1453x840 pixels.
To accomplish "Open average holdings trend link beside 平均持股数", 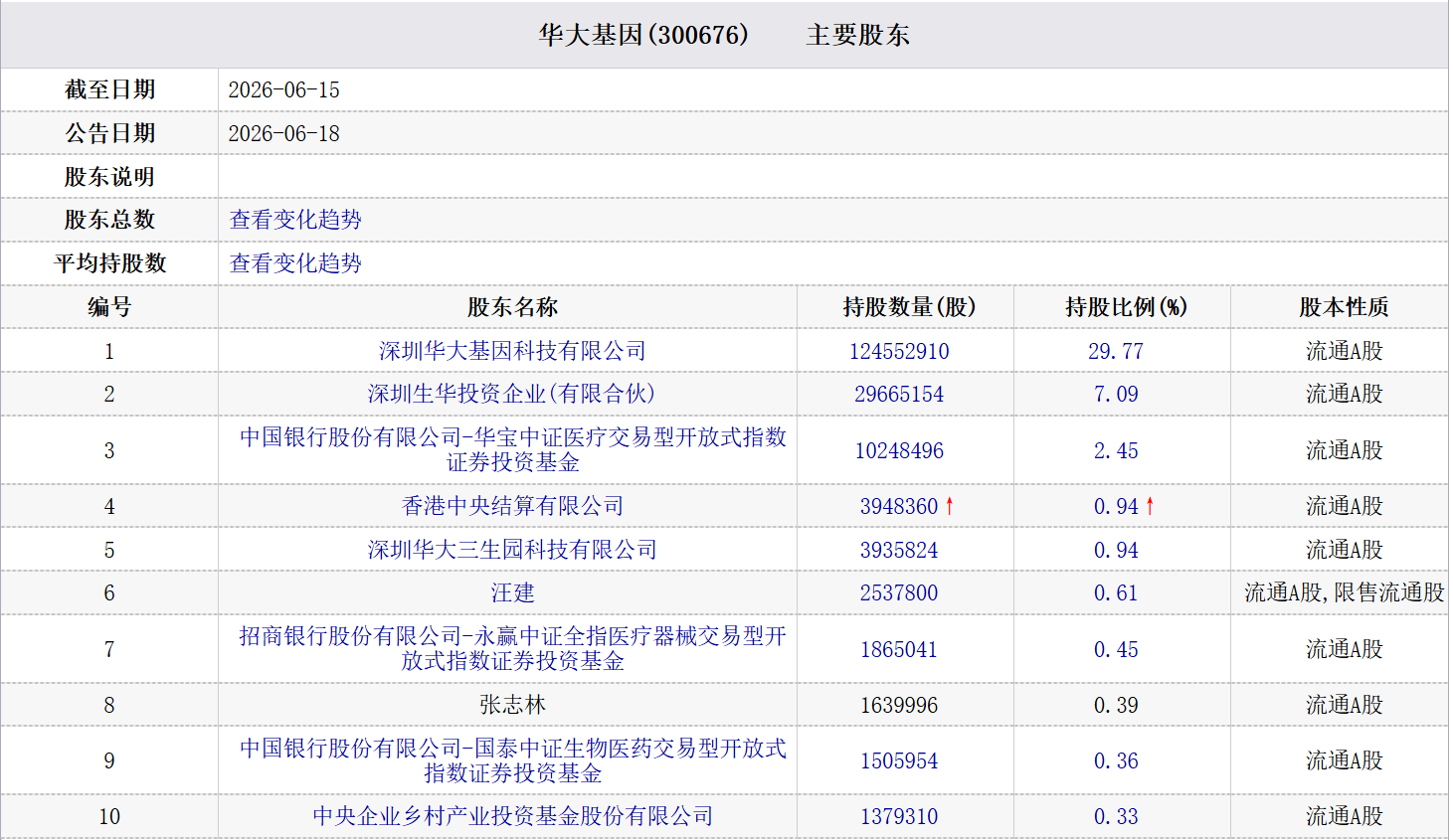I will 295,263.
